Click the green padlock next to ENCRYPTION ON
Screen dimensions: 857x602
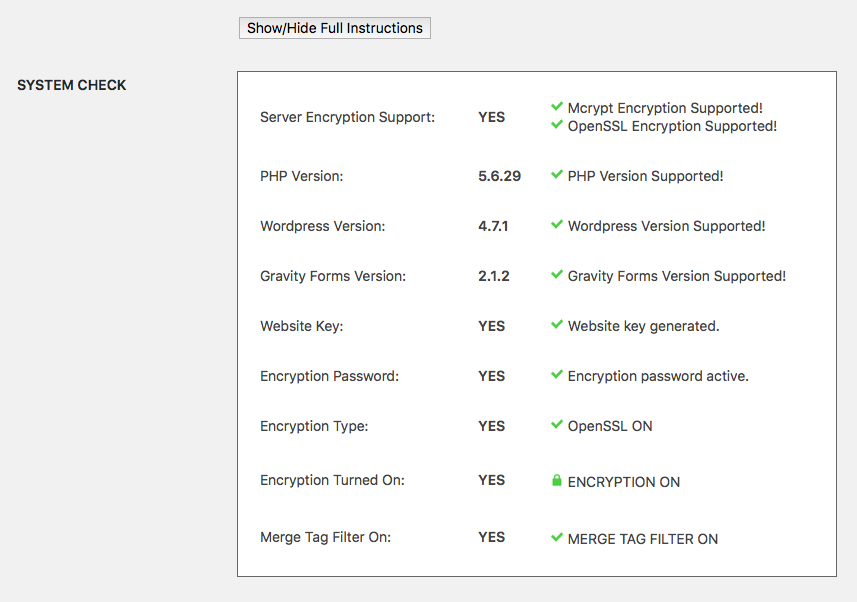click(x=557, y=480)
